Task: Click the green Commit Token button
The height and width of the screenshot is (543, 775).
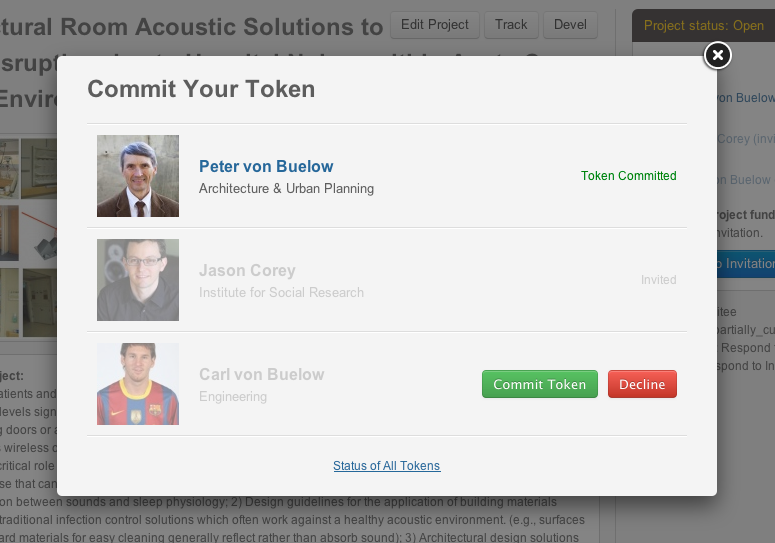Action: (x=540, y=384)
